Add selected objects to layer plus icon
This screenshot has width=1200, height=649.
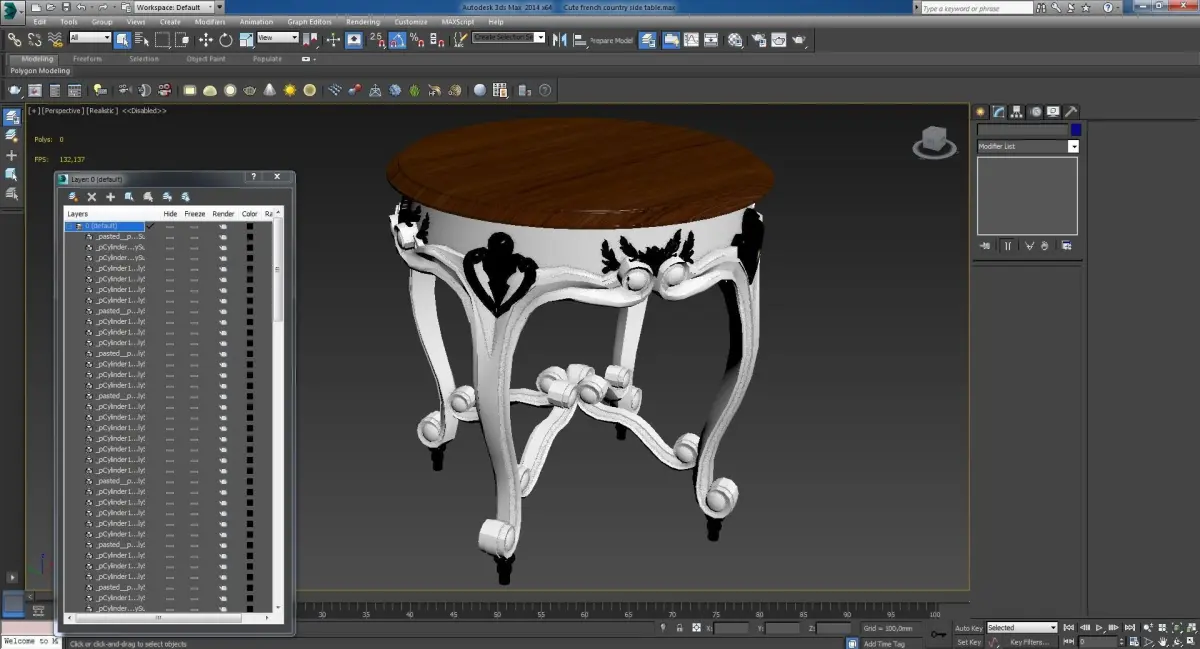click(x=111, y=197)
